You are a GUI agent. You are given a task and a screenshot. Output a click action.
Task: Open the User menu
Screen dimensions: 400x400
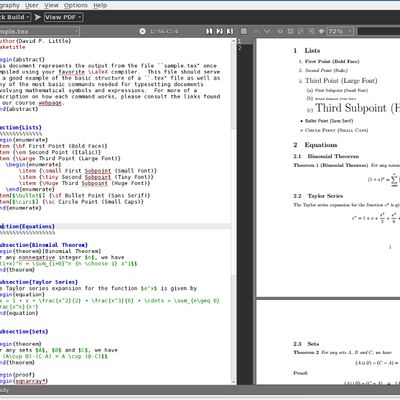pyautogui.click(x=32, y=5)
